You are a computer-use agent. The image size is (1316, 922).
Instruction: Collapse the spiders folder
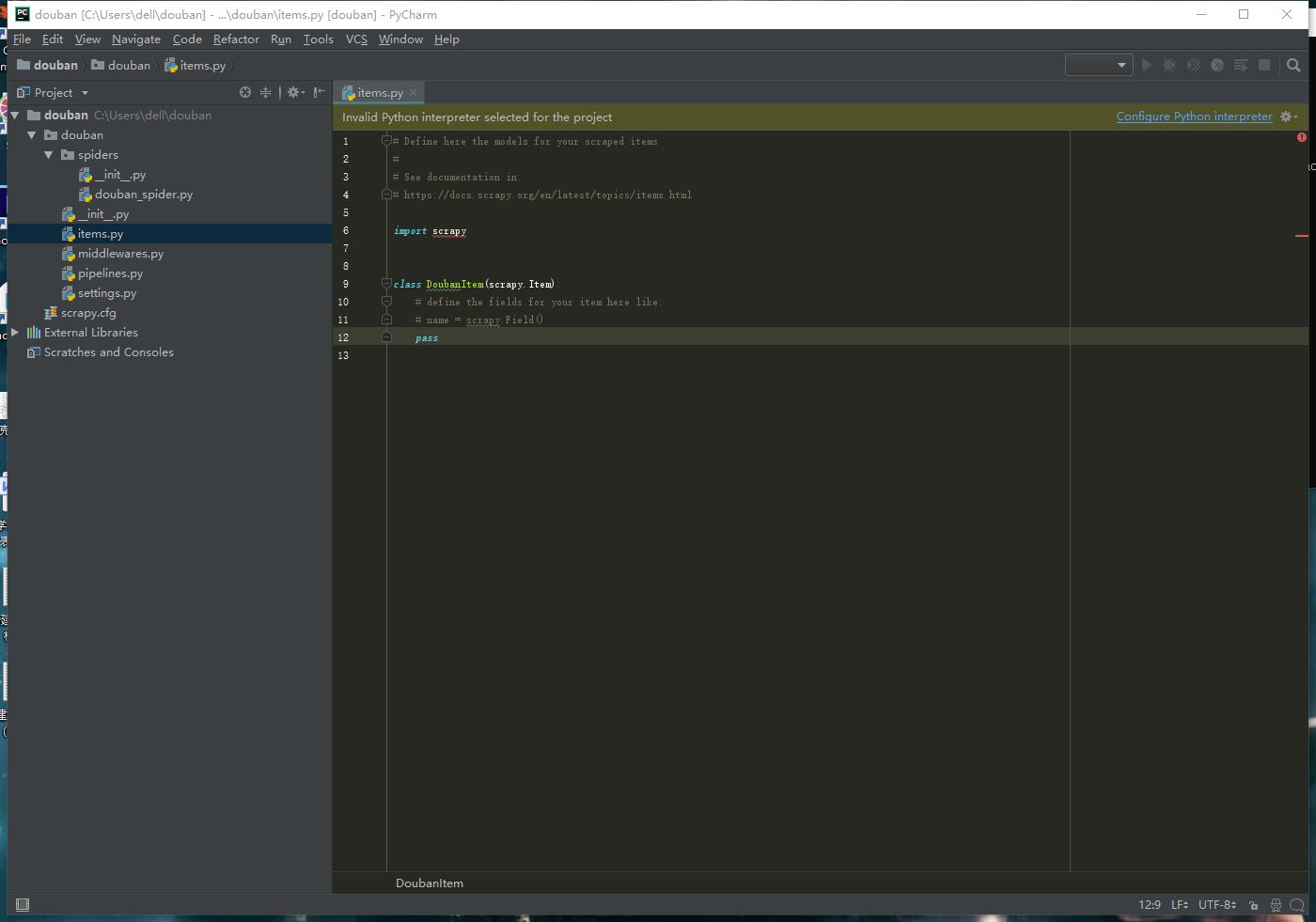[x=49, y=154]
